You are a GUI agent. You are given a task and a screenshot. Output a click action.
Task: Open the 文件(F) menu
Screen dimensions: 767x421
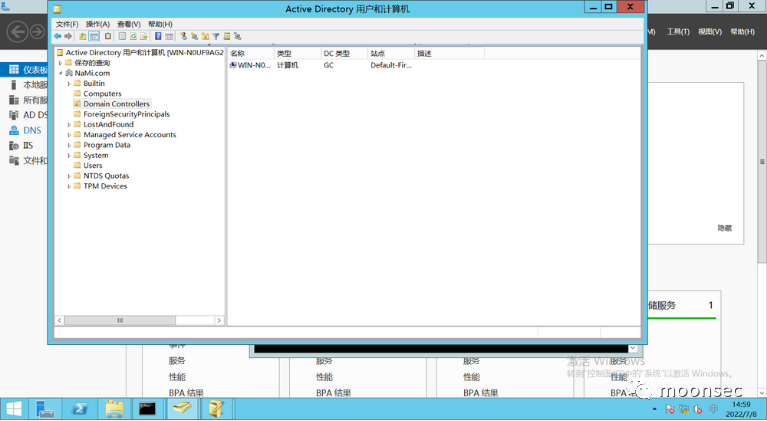pyautogui.click(x=67, y=24)
